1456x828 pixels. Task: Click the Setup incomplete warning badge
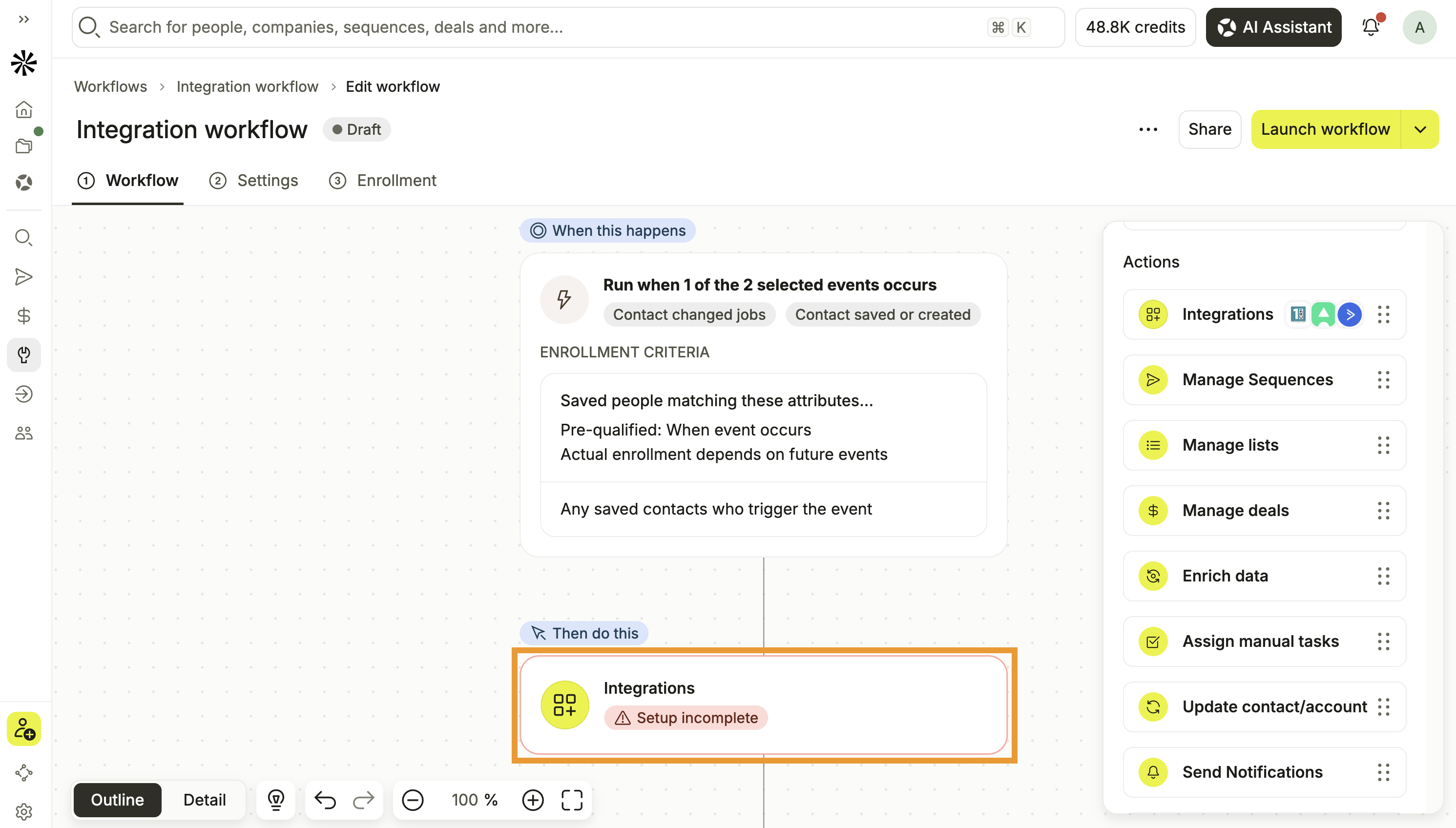[x=686, y=718]
